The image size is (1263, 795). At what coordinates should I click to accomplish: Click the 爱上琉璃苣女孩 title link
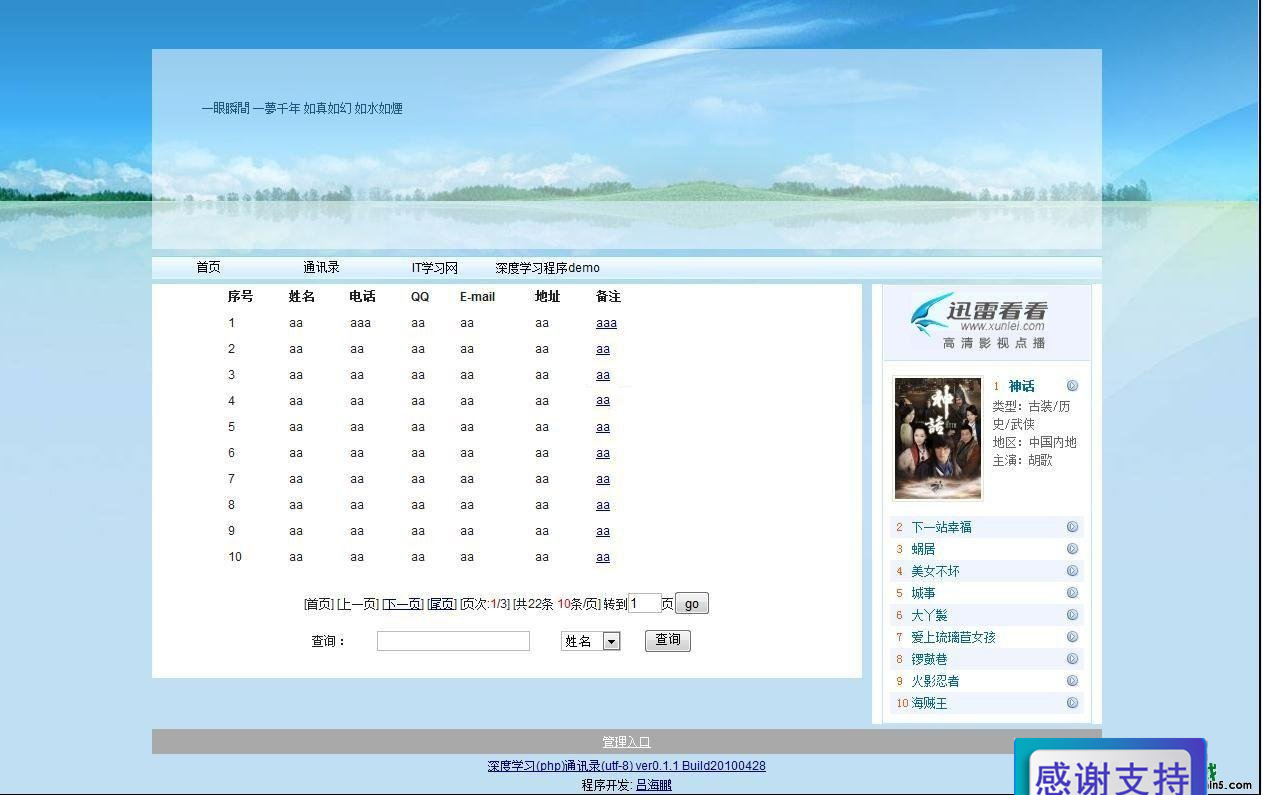(x=953, y=637)
